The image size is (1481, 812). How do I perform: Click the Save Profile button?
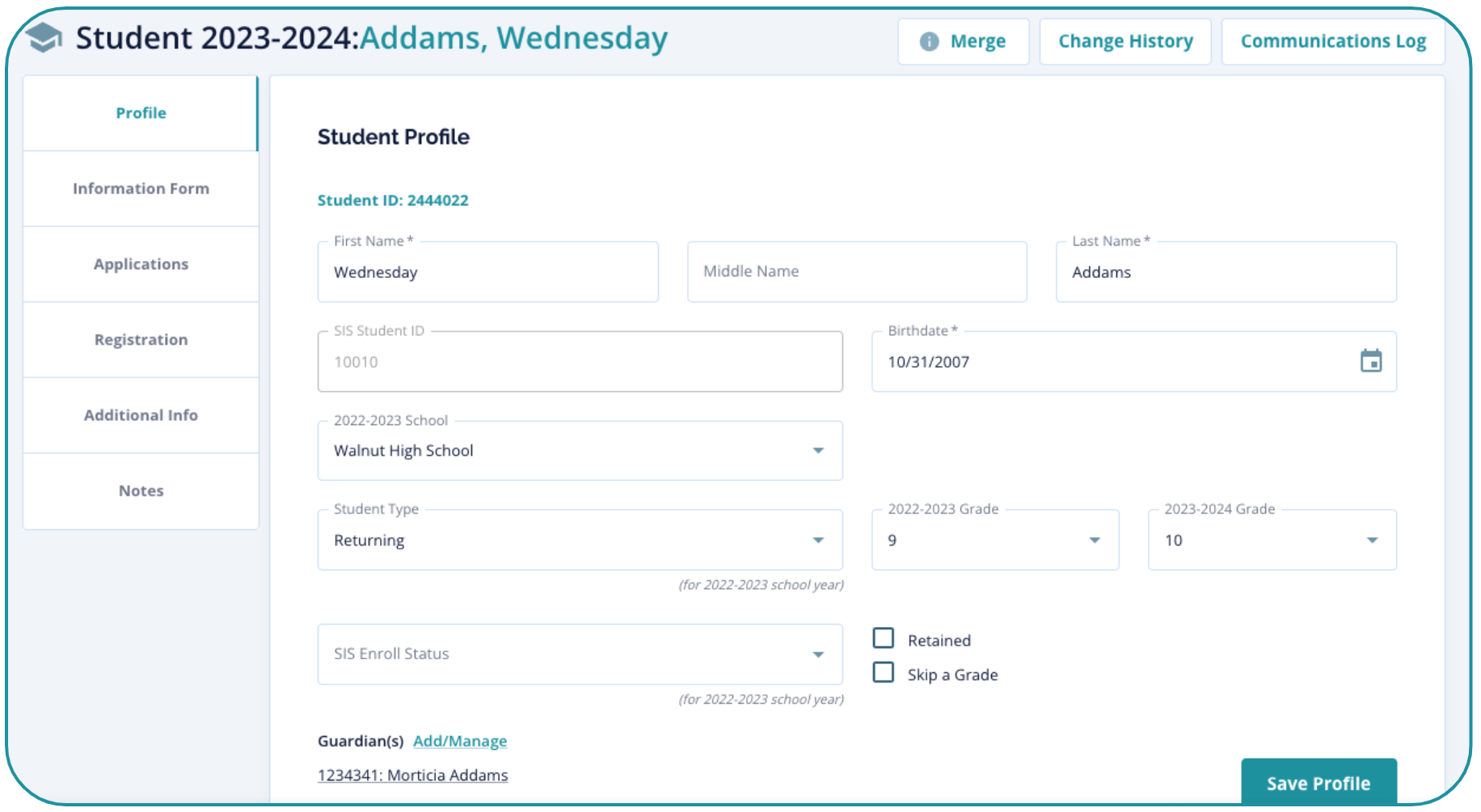click(1318, 783)
